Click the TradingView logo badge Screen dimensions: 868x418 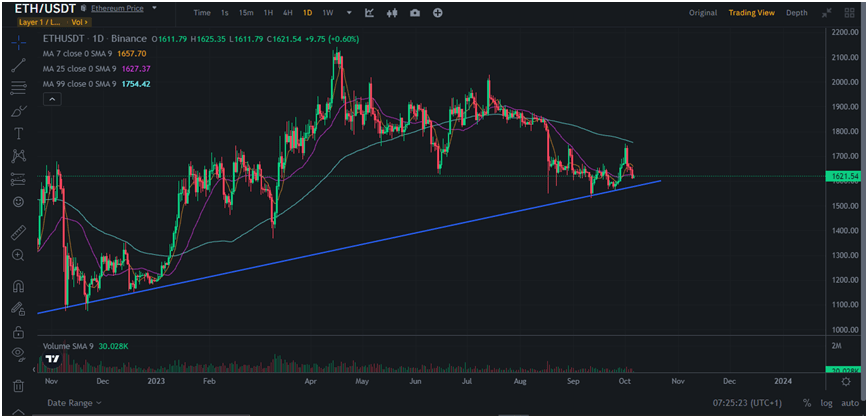coord(52,359)
